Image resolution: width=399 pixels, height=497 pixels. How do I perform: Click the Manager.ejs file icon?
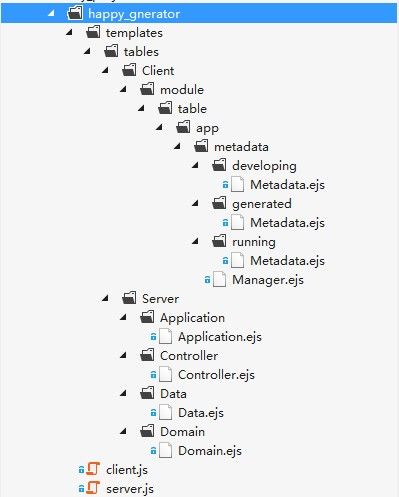pos(219,279)
